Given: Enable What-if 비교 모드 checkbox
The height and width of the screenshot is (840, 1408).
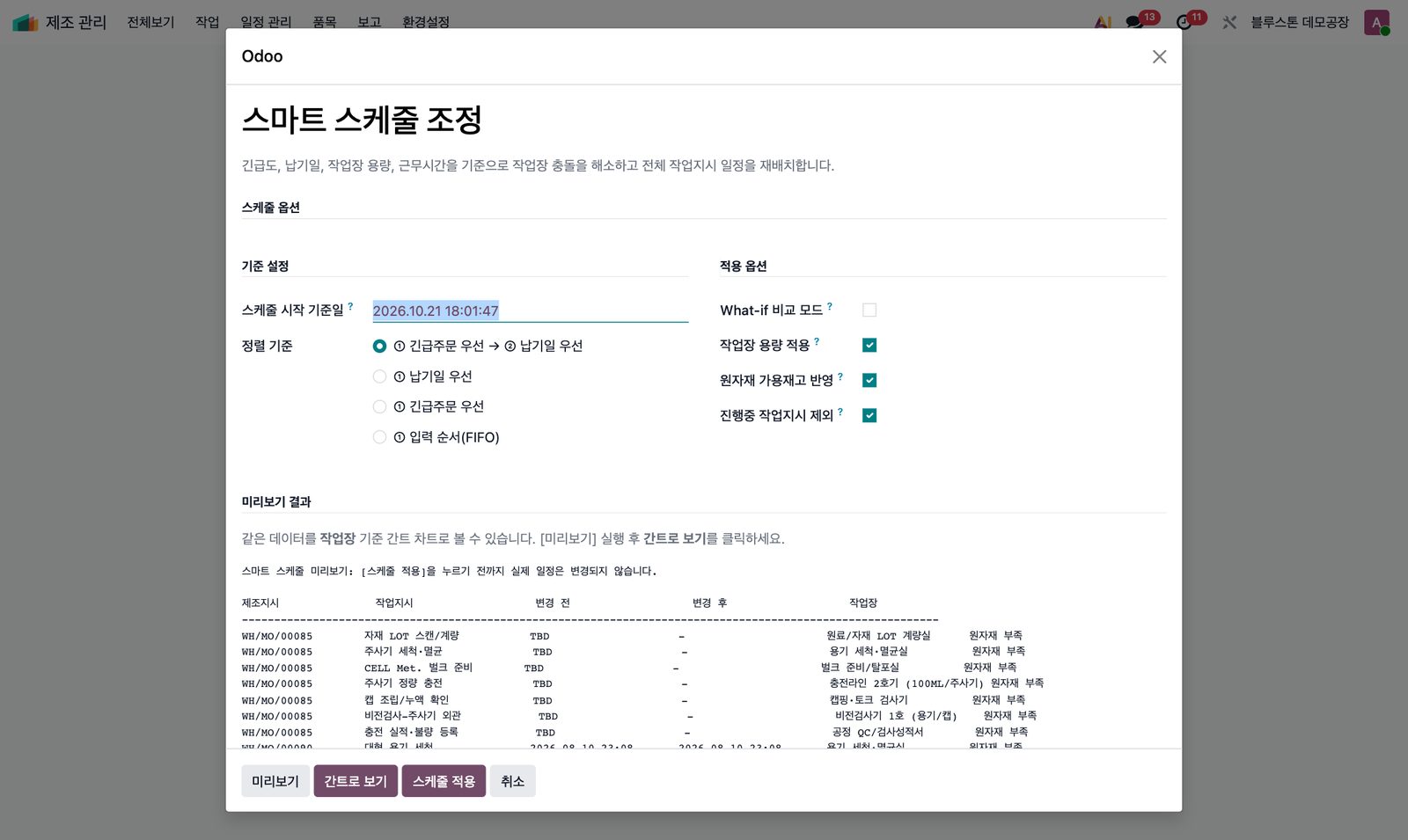Looking at the screenshot, I should tap(869, 310).
